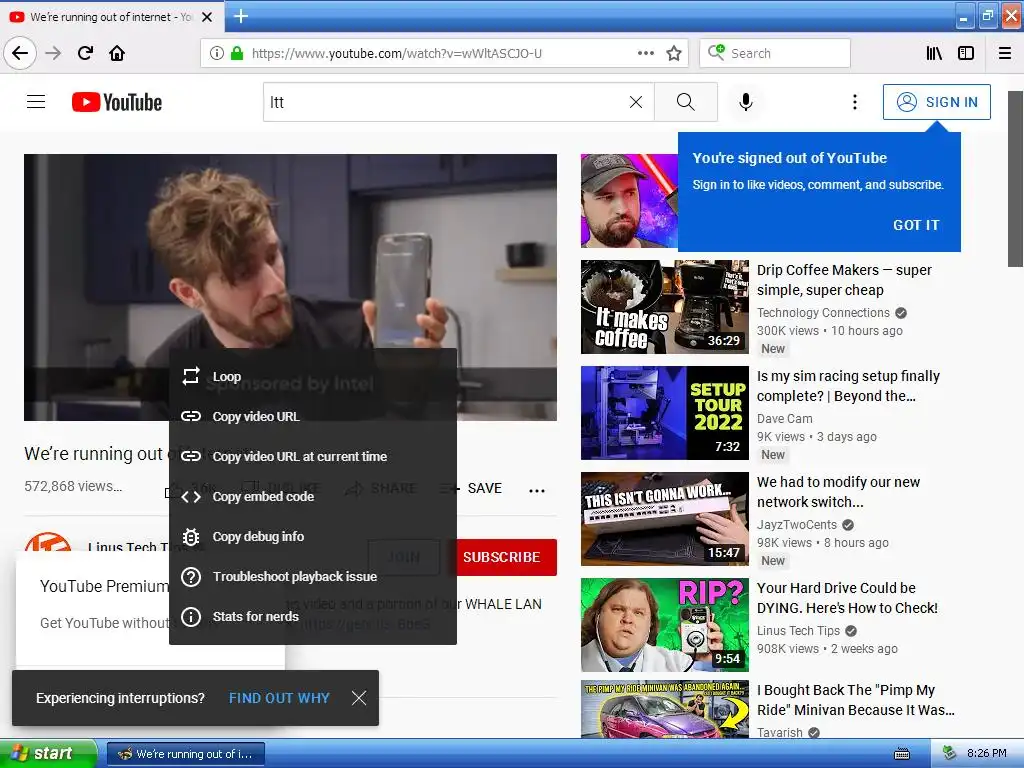Select the Firefox taskbar window button
The width and height of the screenshot is (1024, 768).
click(185, 754)
